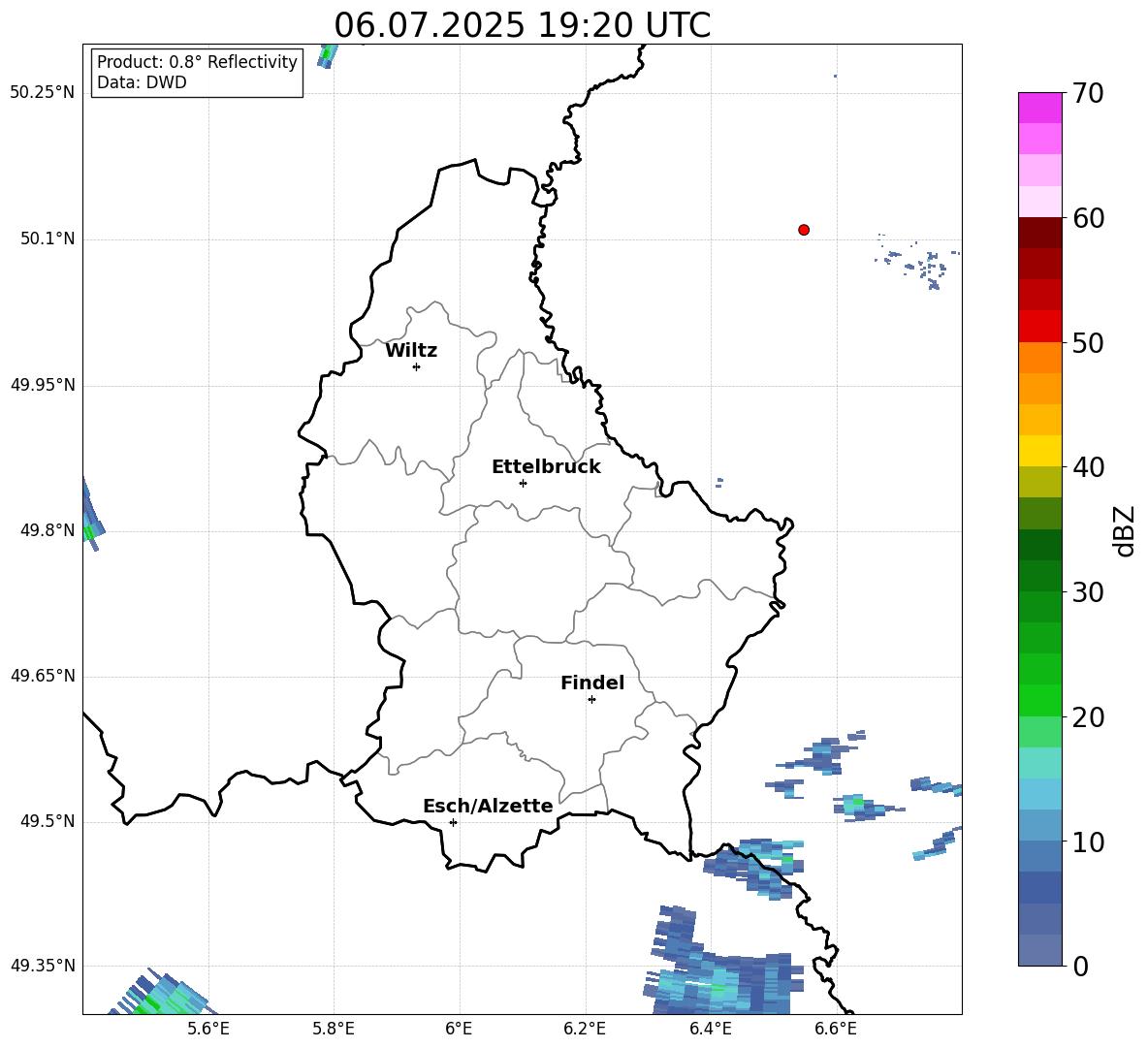Viewport: 1148px width, 1048px height.
Task: Click colorbar tick label 60
Action: coord(1087,218)
